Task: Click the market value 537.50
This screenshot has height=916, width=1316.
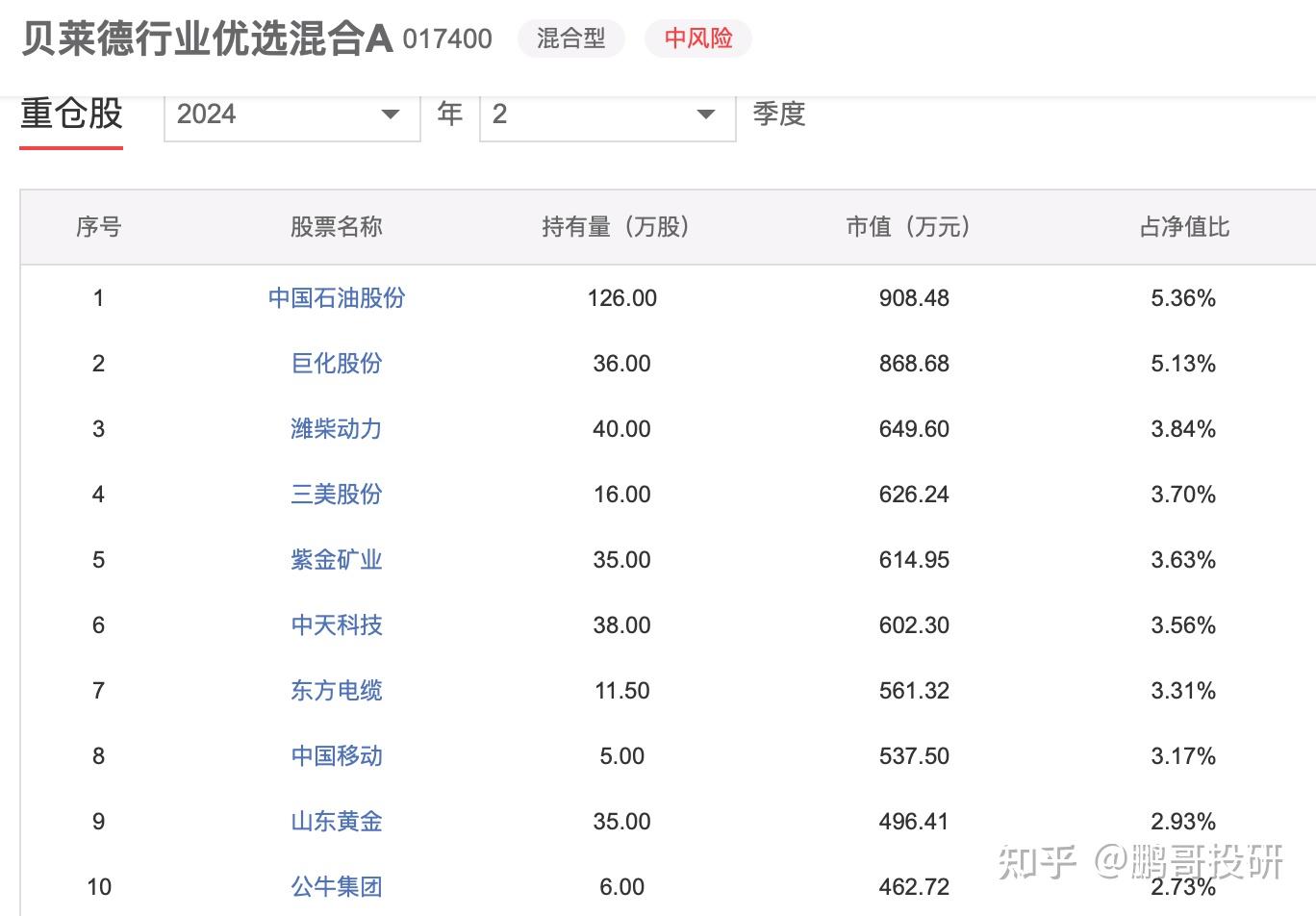Action: tap(914, 756)
